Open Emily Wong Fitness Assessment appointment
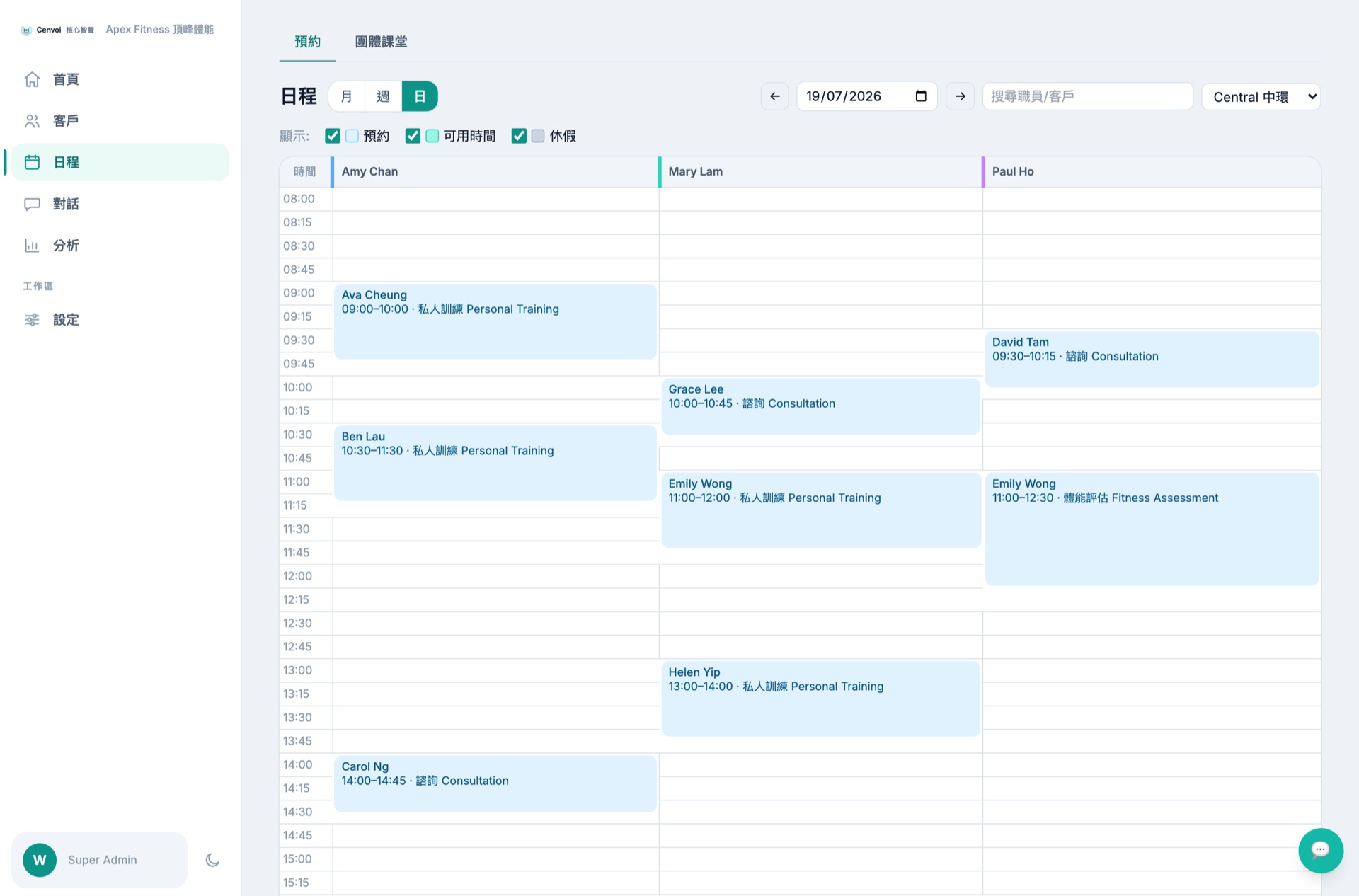 point(1152,529)
